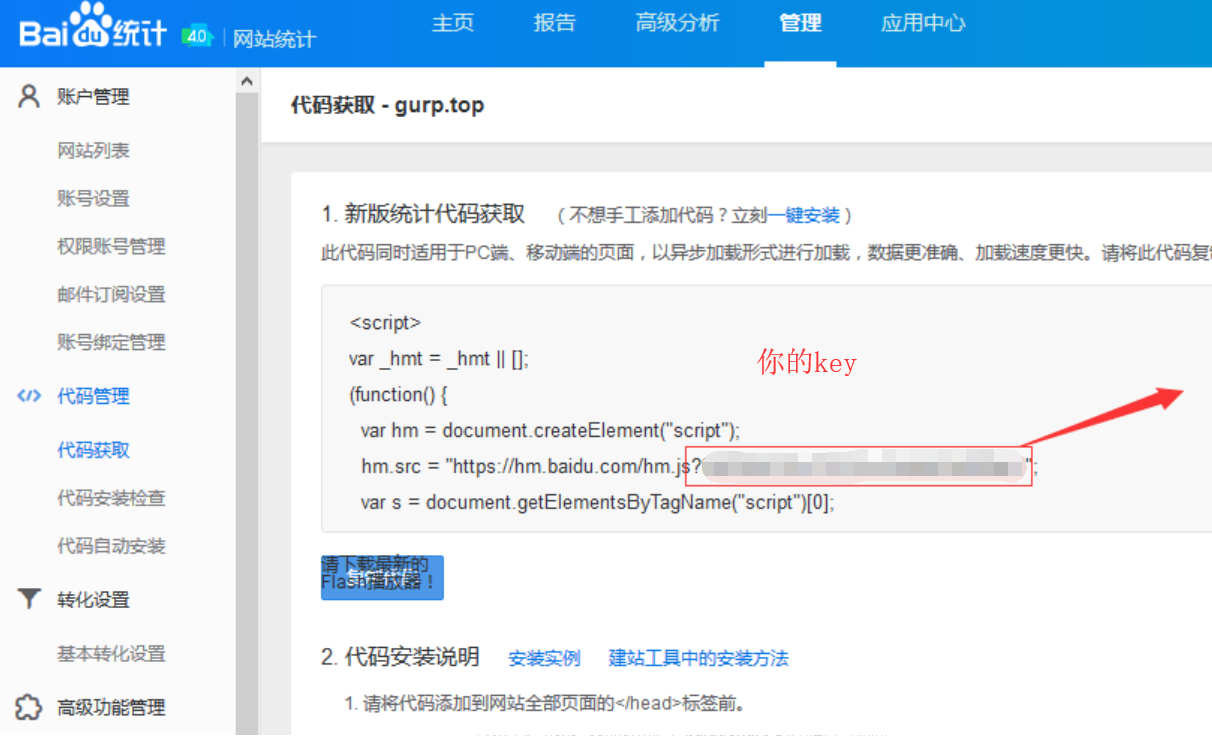Open the 报告 tab
The width and height of the screenshot is (1212, 736).
tap(555, 23)
